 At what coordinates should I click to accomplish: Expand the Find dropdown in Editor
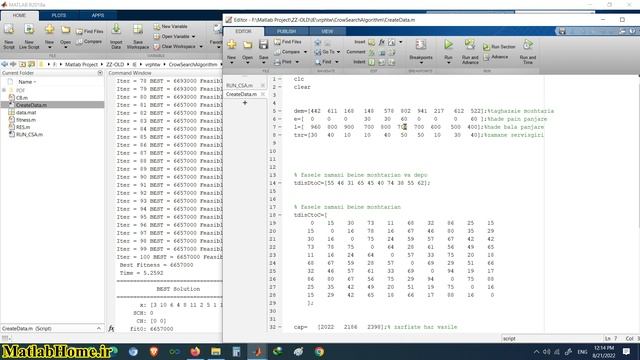(x=337, y=62)
